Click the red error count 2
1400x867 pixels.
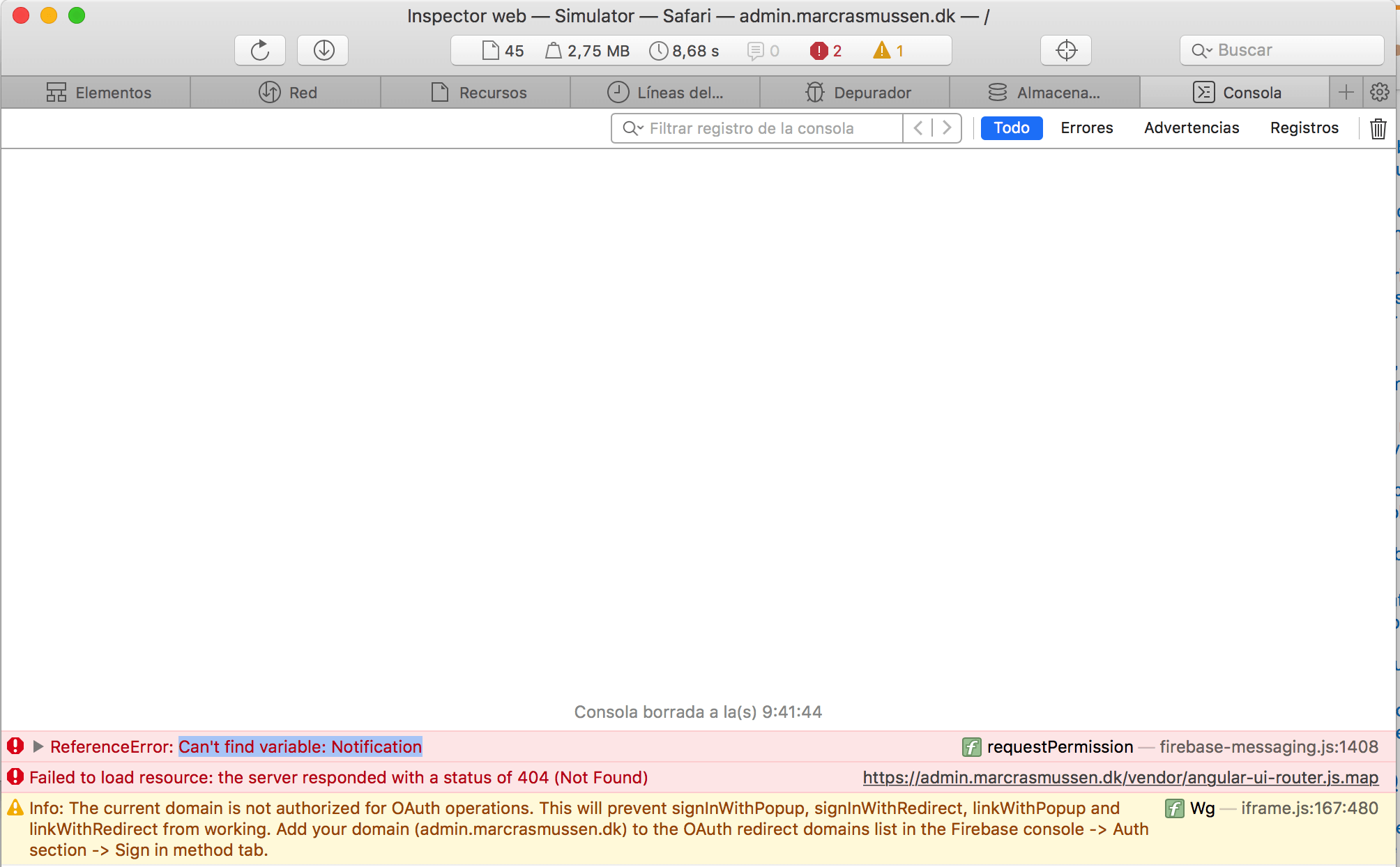pos(825,51)
